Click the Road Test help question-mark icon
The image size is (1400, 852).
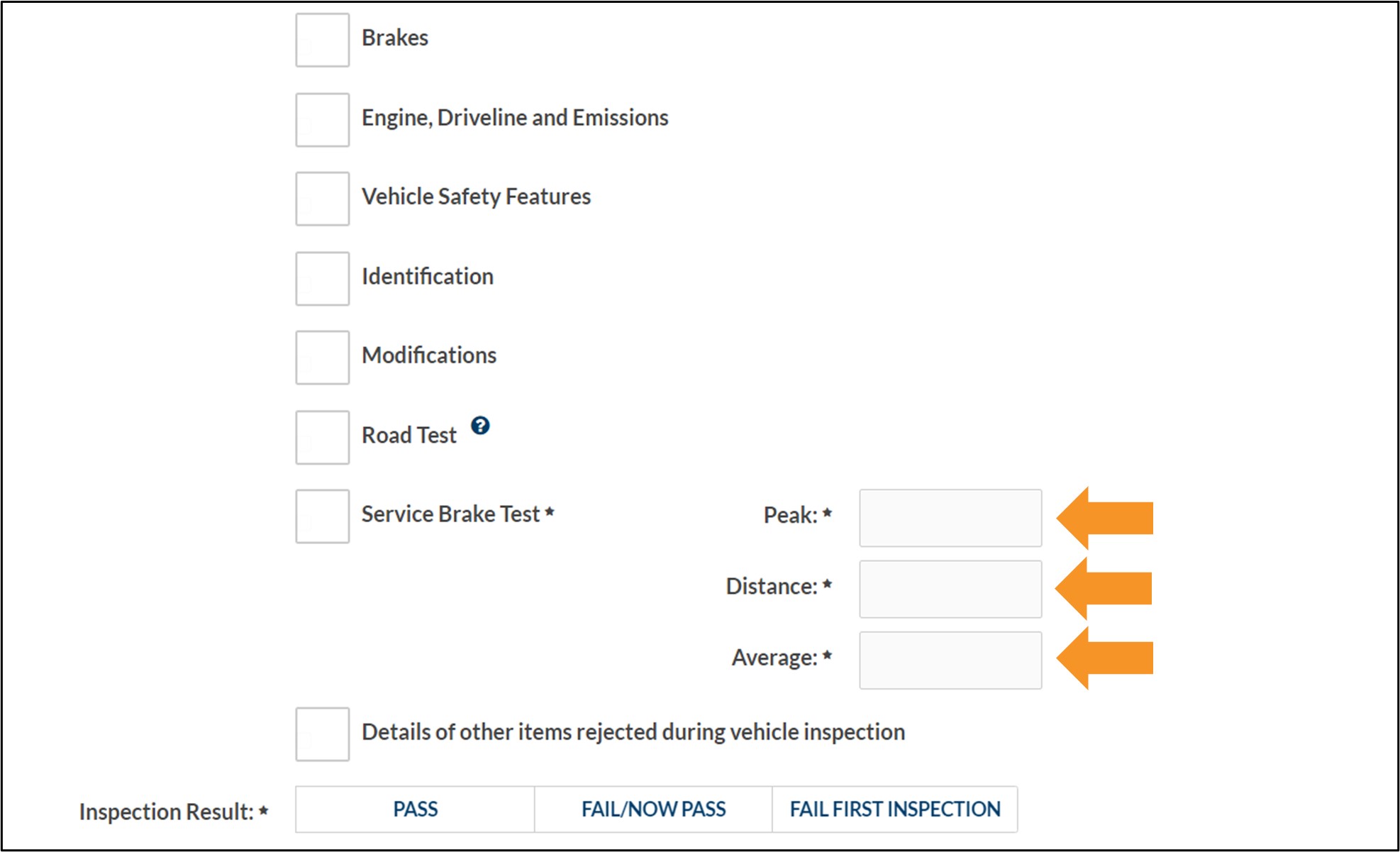coord(480,426)
